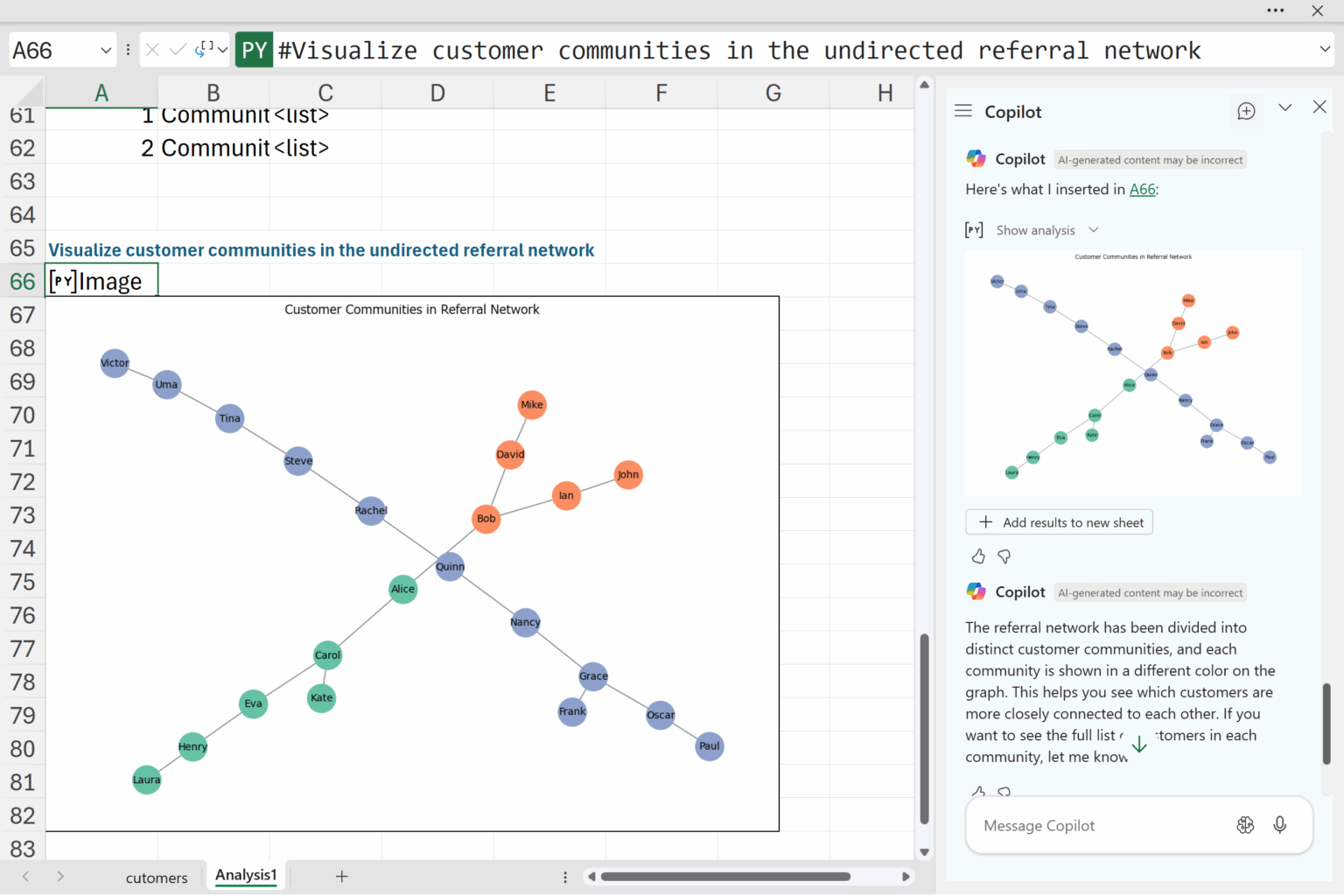Open the three-dot menu at top right
This screenshot has height=896, width=1344.
coord(1275,10)
